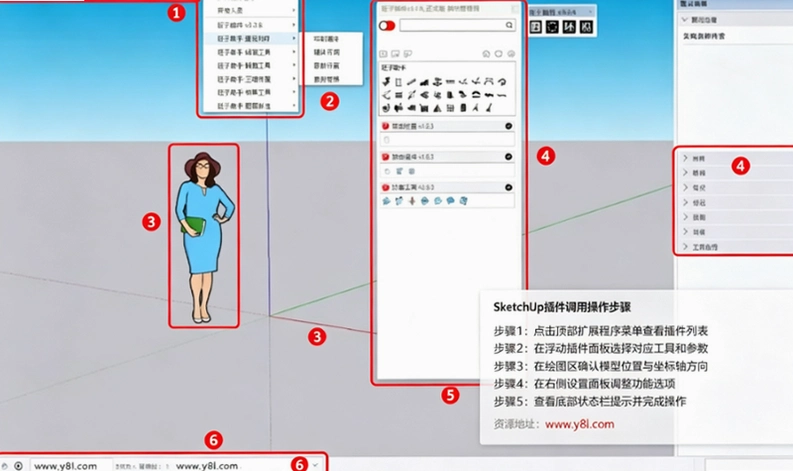This screenshot has width=793, height=471.
Task: Collapse the second plugin section via black button
Action: [x=508, y=157]
